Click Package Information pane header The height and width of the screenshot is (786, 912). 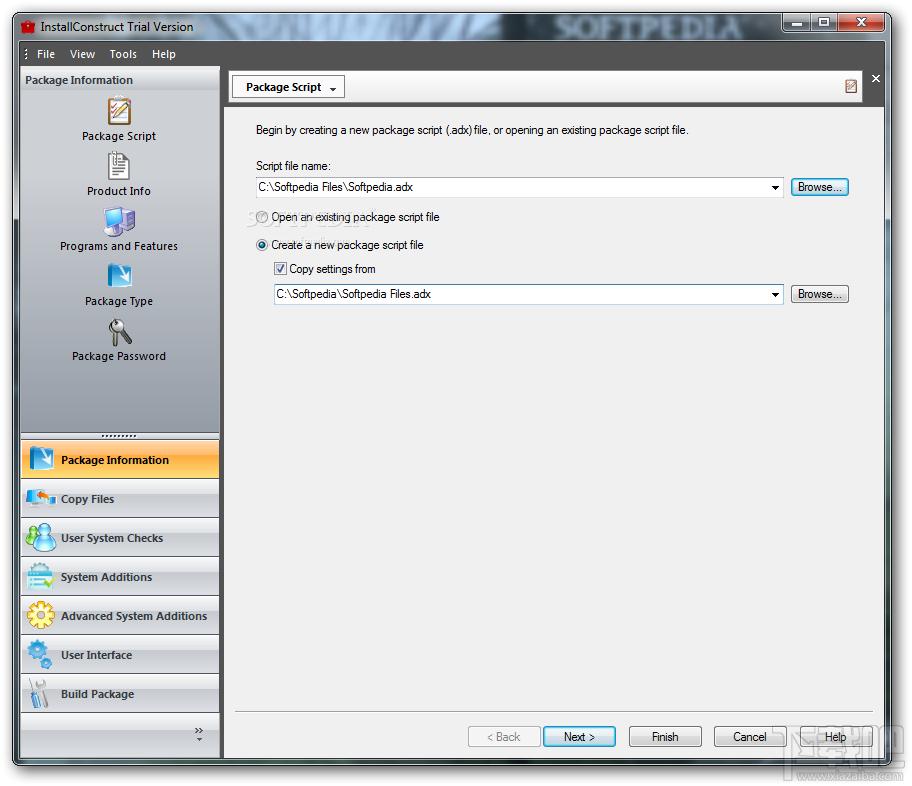[x=120, y=80]
